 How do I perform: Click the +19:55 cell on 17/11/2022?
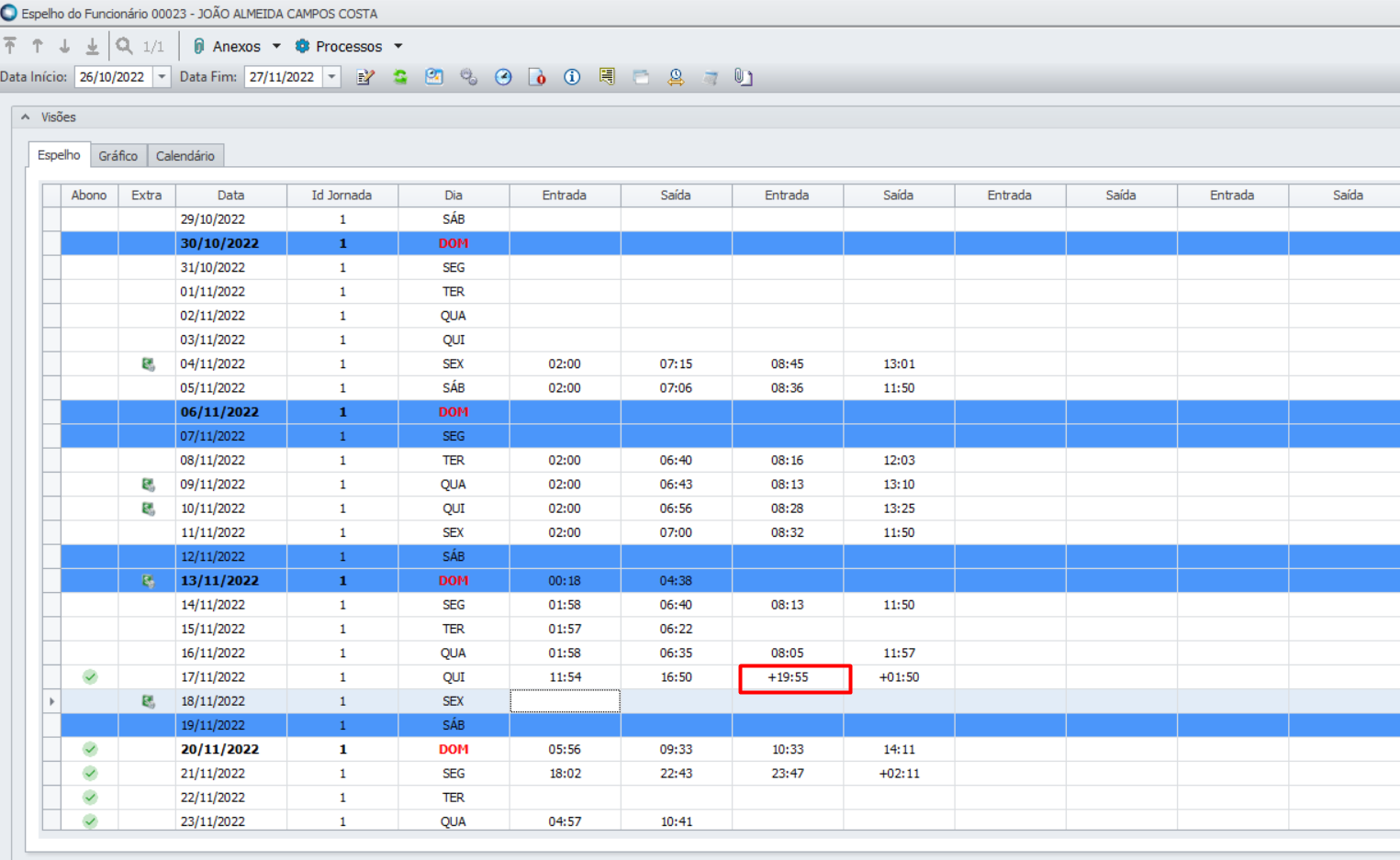point(788,677)
